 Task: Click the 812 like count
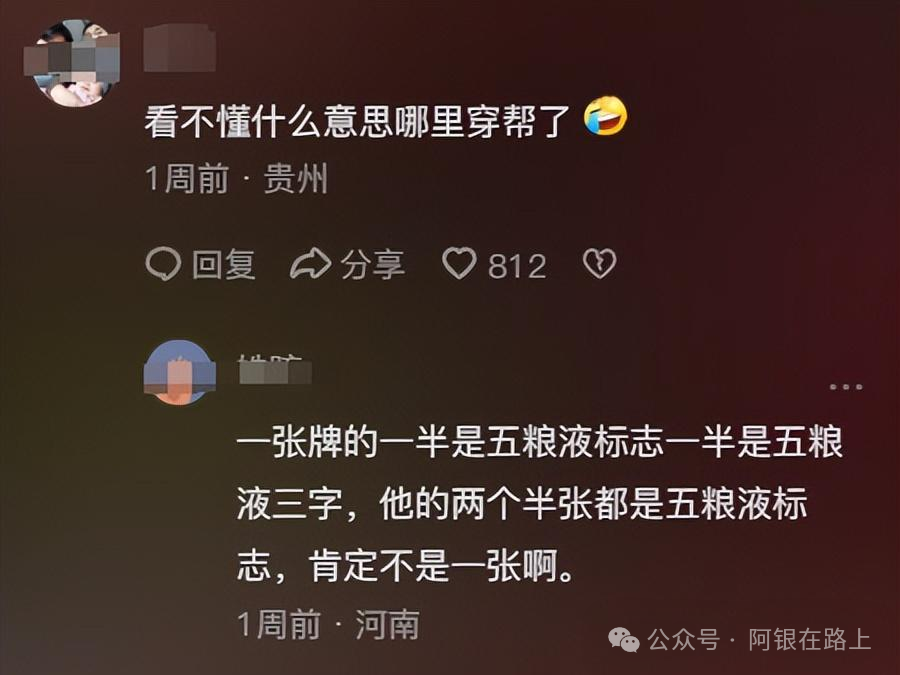pos(517,266)
